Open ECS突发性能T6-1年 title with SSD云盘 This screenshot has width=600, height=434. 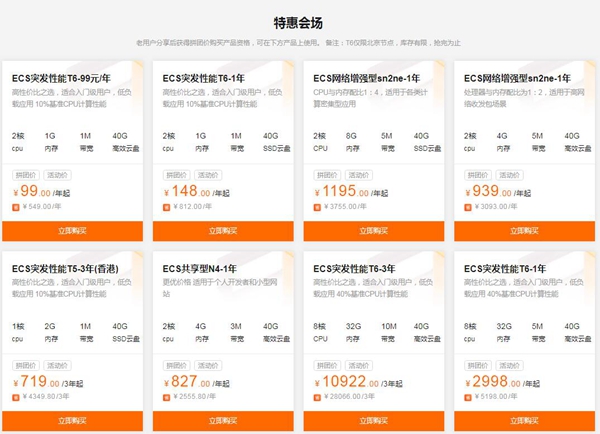coord(204,78)
